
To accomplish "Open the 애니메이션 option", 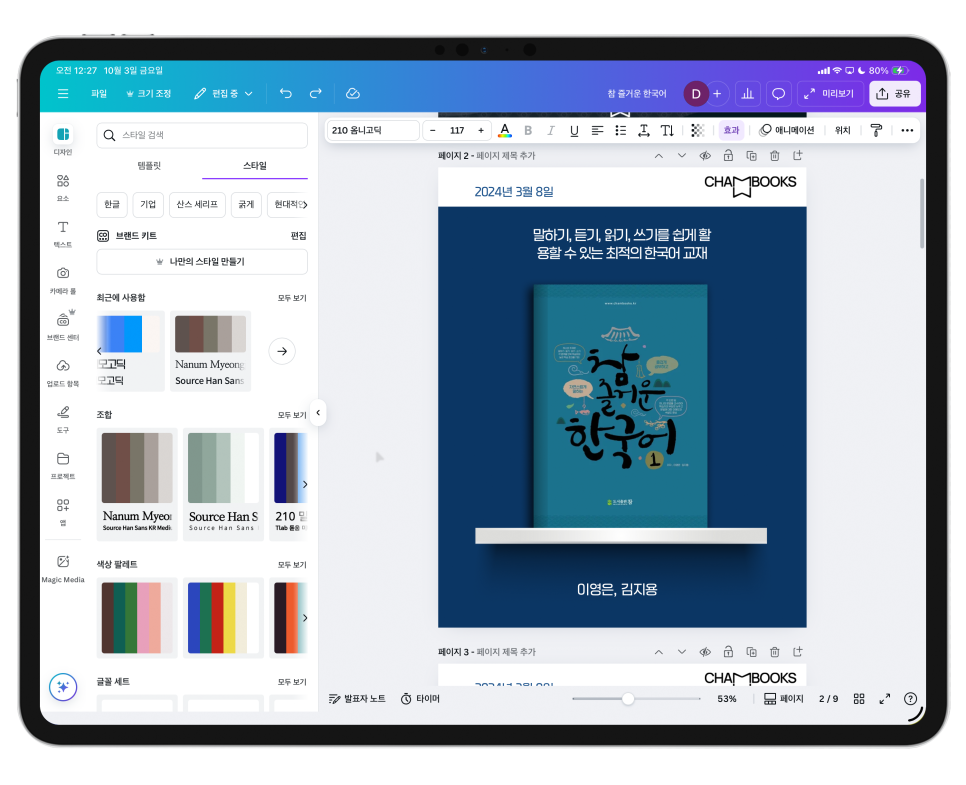I will point(787,131).
